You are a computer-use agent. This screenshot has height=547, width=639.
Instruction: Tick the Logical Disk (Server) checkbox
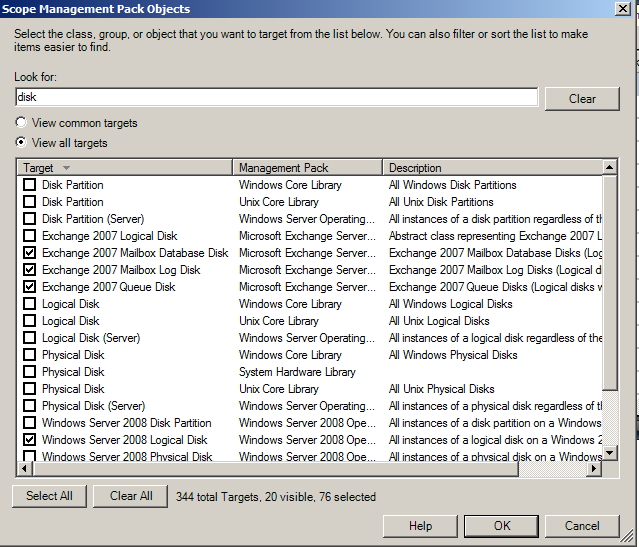coord(29,337)
